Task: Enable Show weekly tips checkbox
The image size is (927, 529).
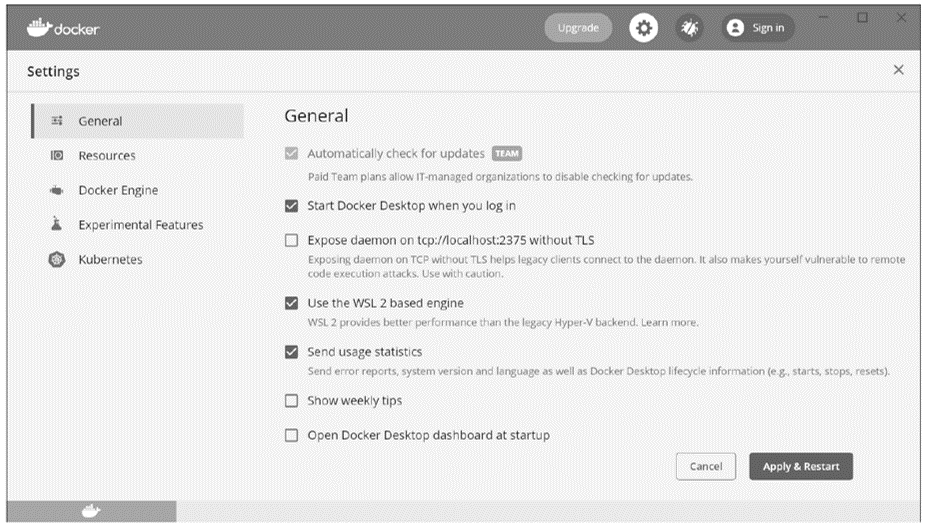Action: (x=291, y=401)
